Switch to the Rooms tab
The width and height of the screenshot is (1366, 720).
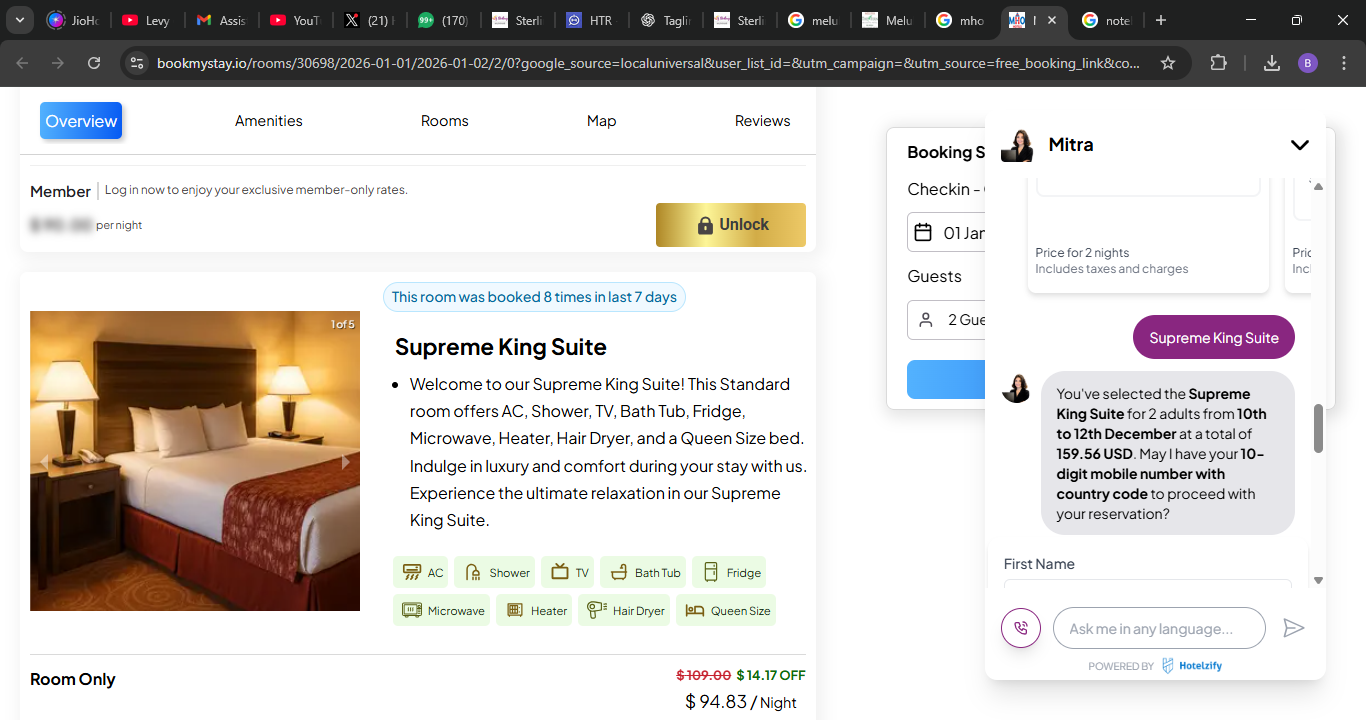pos(445,121)
